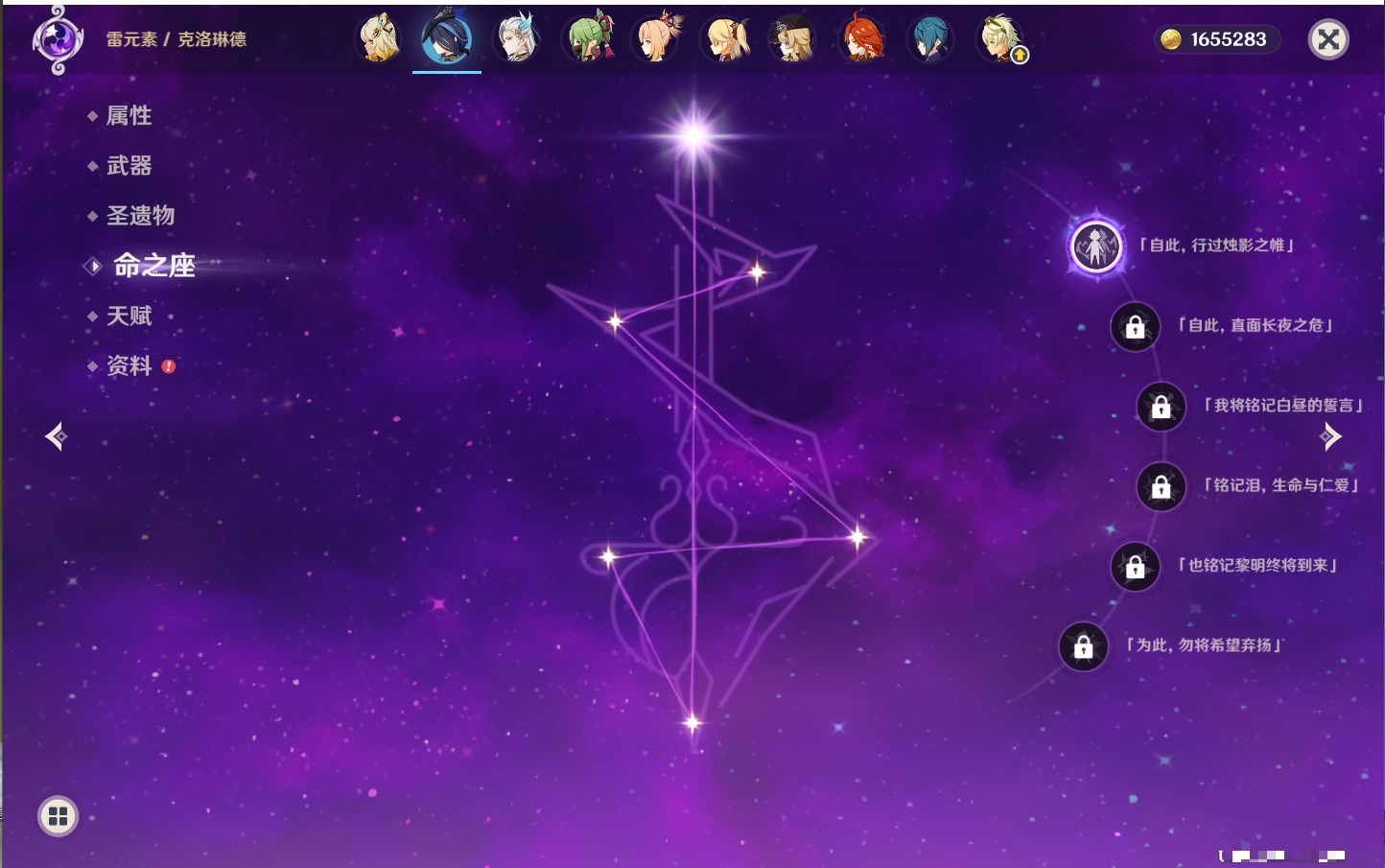The image size is (1385, 868).
Task: Select the blue-haired Xingqiu avatar
Action: 930,39
